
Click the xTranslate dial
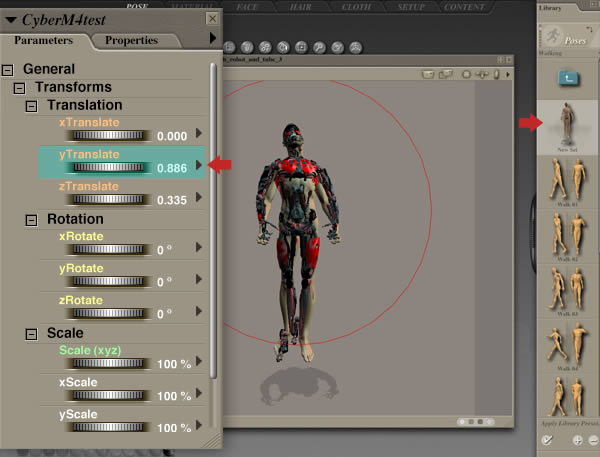(108, 135)
